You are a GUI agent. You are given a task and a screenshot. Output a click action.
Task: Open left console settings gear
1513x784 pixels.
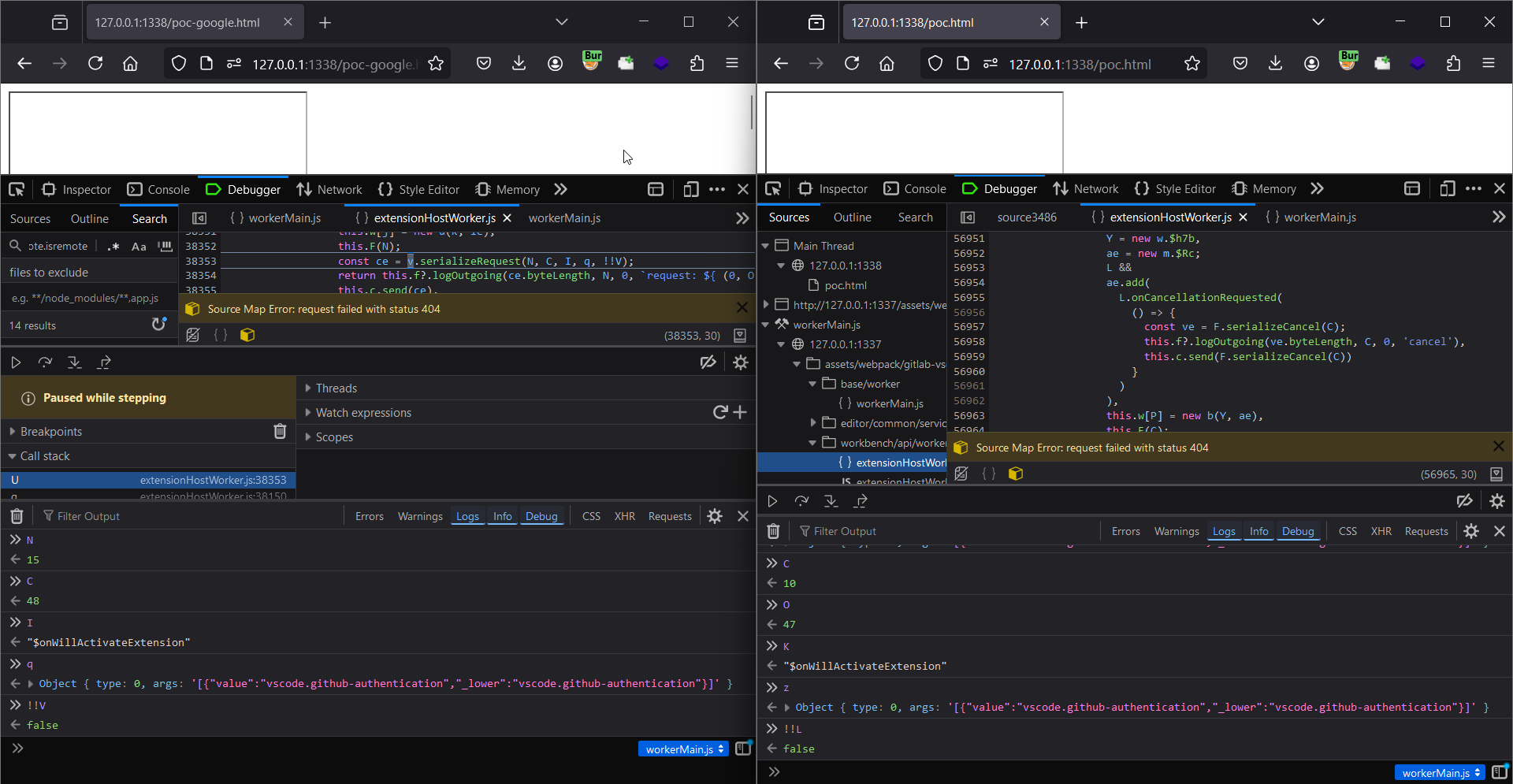(715, 516)
